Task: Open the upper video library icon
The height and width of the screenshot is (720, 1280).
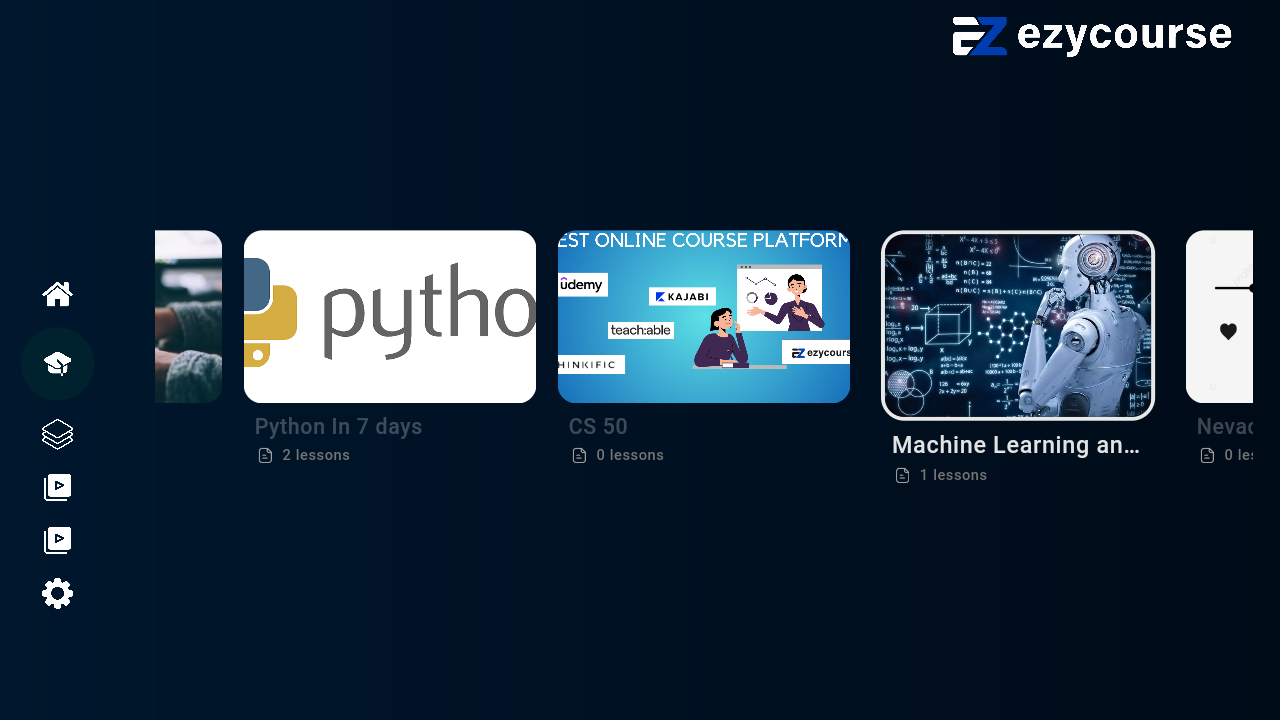Action: (58, 488)
